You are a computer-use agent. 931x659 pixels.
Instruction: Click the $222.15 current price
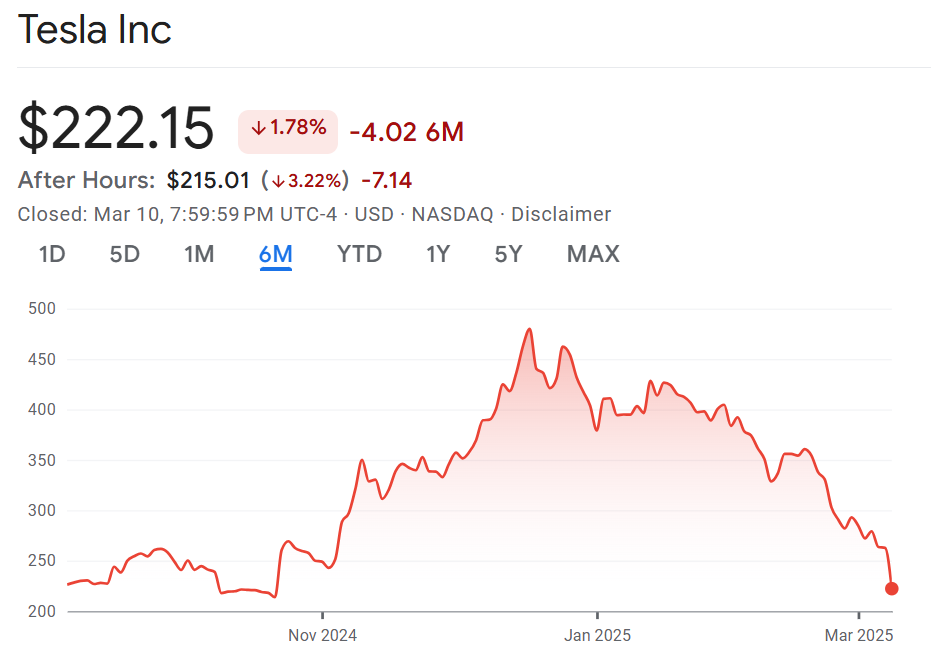[x=116, y=129]
